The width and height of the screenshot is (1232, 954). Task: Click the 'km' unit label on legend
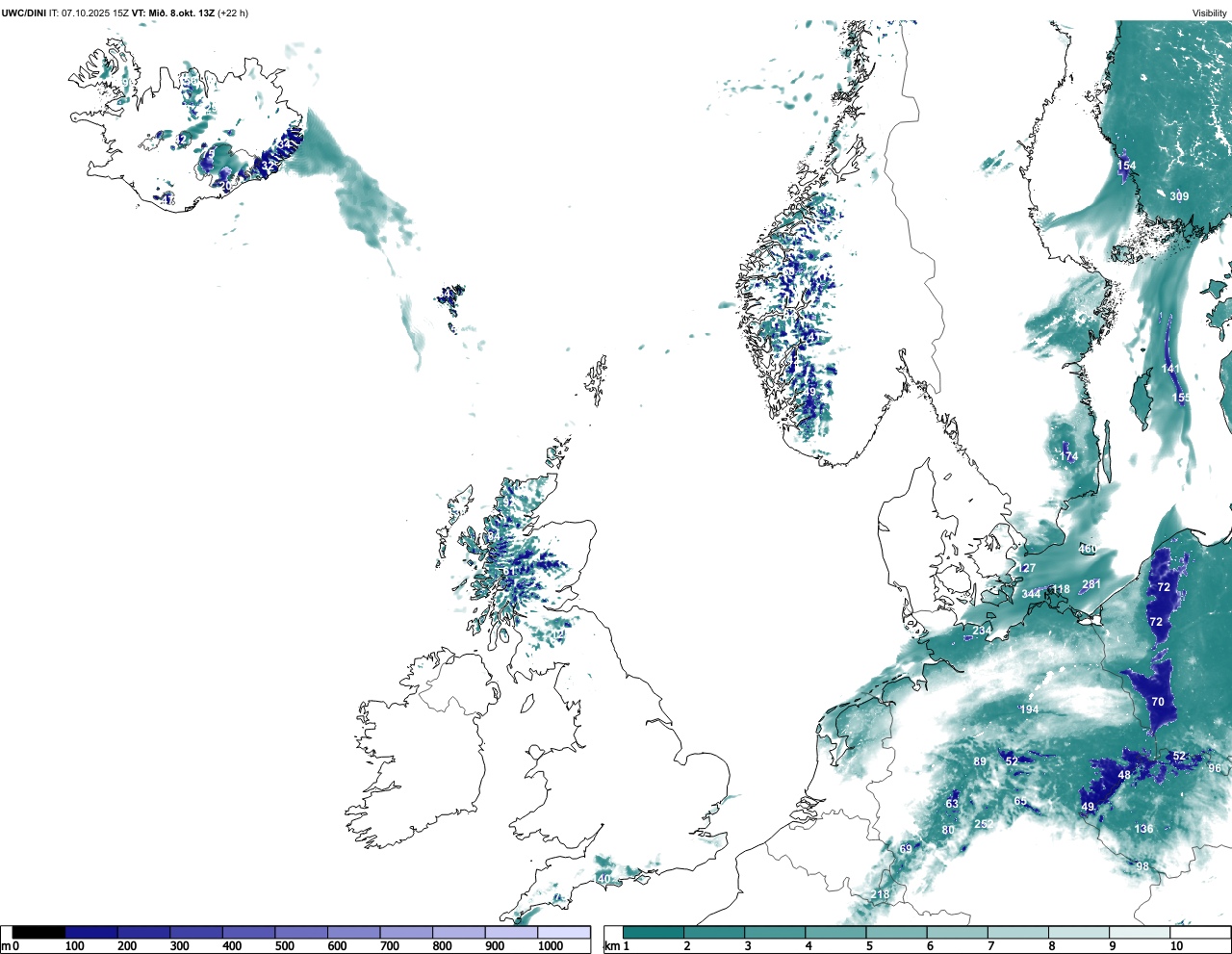pos(610,946)
